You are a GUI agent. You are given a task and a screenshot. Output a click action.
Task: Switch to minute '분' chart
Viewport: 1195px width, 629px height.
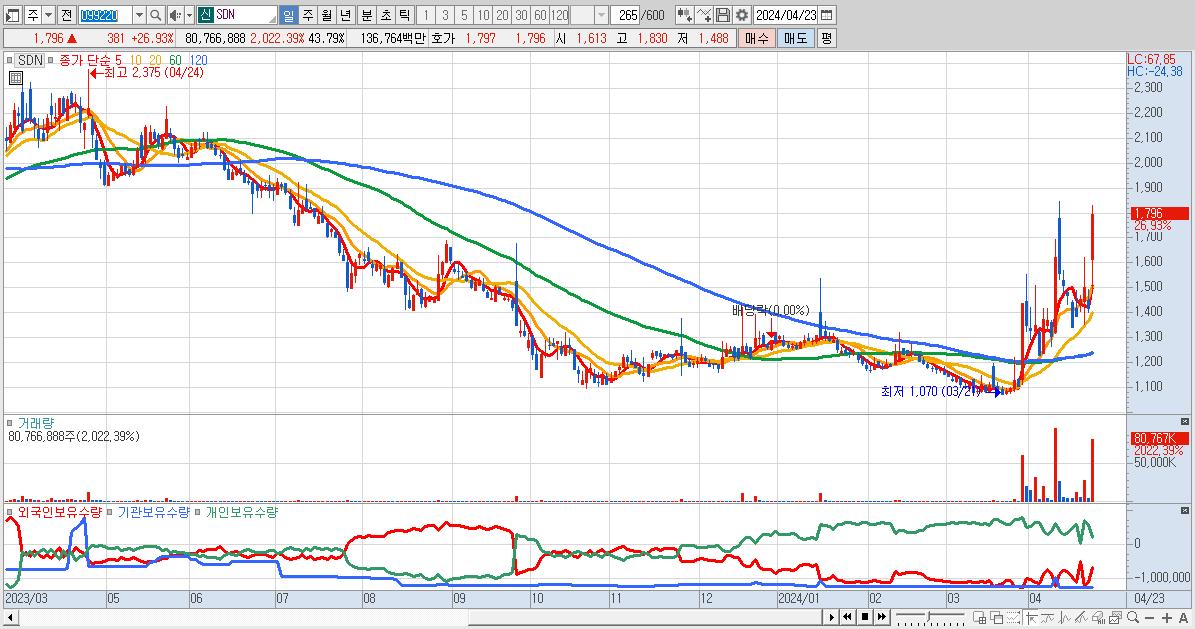coord(367,14)
